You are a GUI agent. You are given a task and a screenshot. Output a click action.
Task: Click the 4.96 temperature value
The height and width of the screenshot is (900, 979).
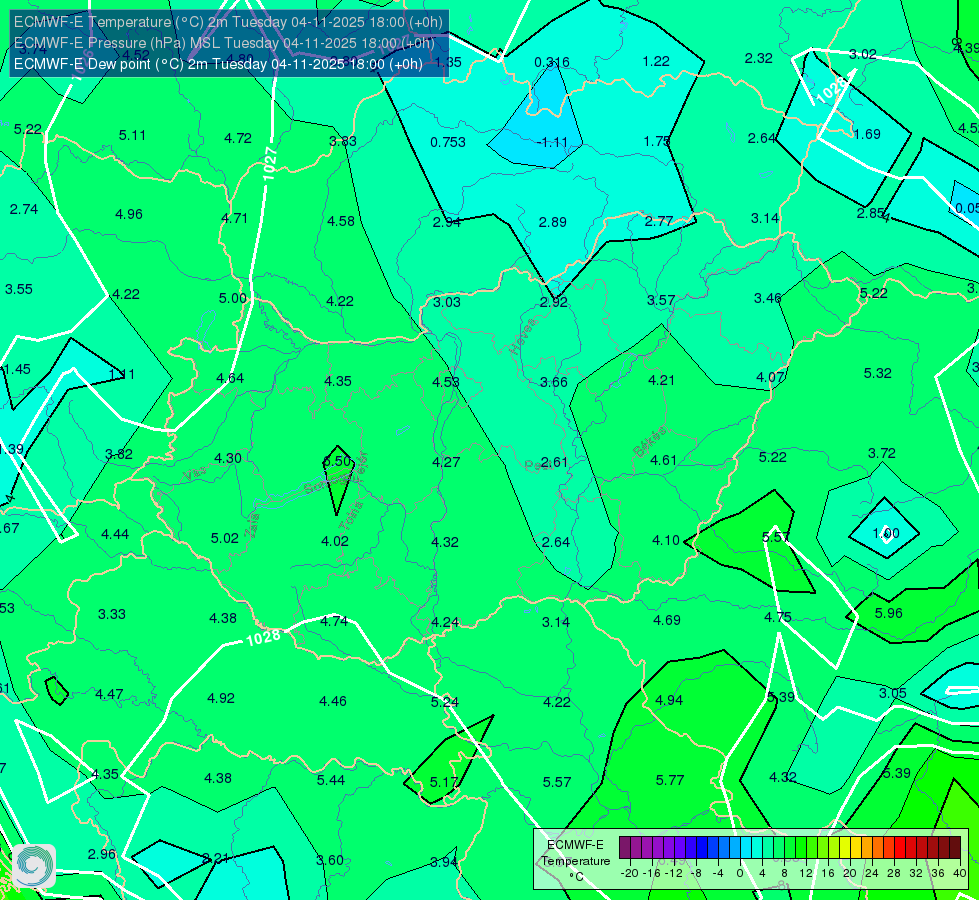(129, 214)
